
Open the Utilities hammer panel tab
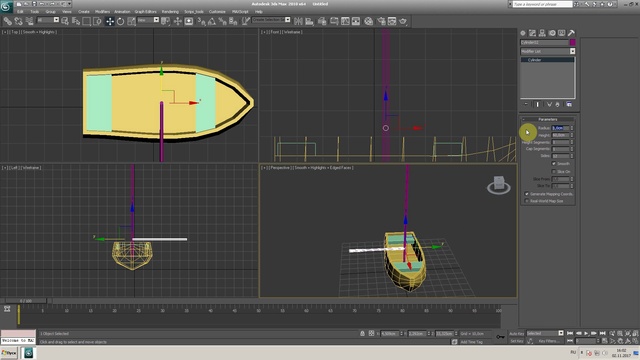pyautogui.click(x=571, y=33)
